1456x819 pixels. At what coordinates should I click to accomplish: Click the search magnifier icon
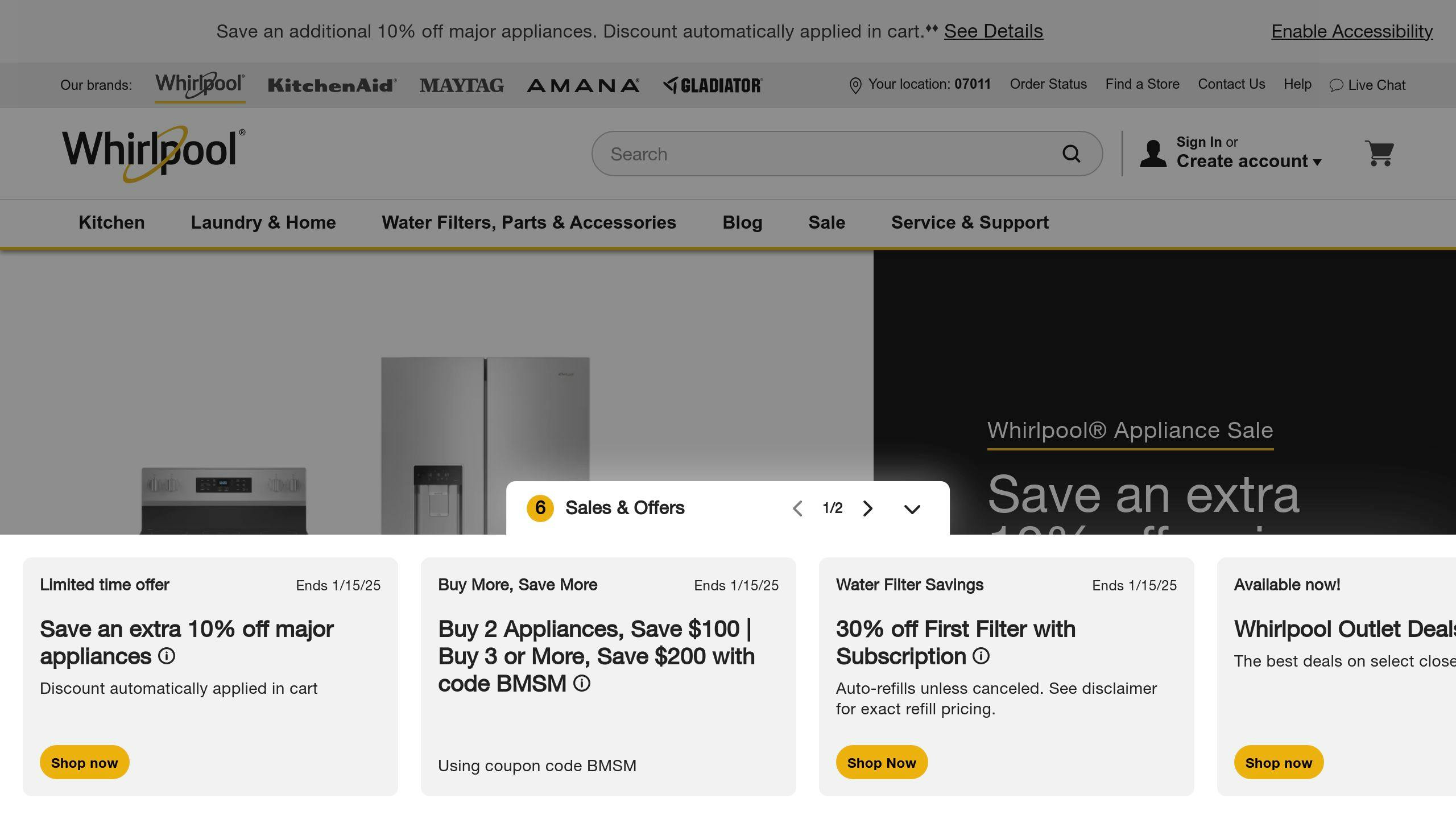coord(1072,154)
